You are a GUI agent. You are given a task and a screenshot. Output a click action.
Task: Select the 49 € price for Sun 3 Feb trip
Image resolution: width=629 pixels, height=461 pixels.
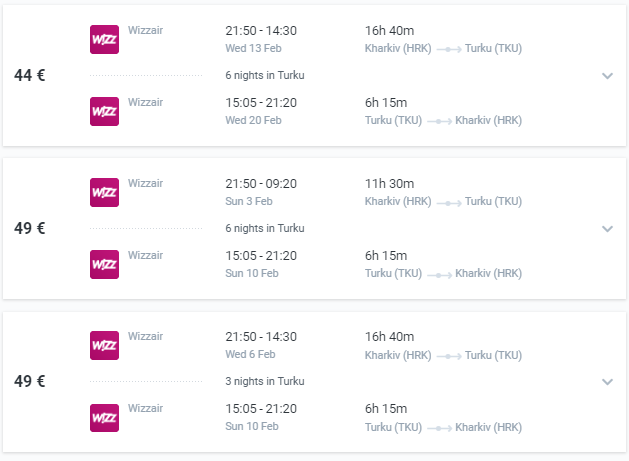pyautogui.click(x=30, y=228)
